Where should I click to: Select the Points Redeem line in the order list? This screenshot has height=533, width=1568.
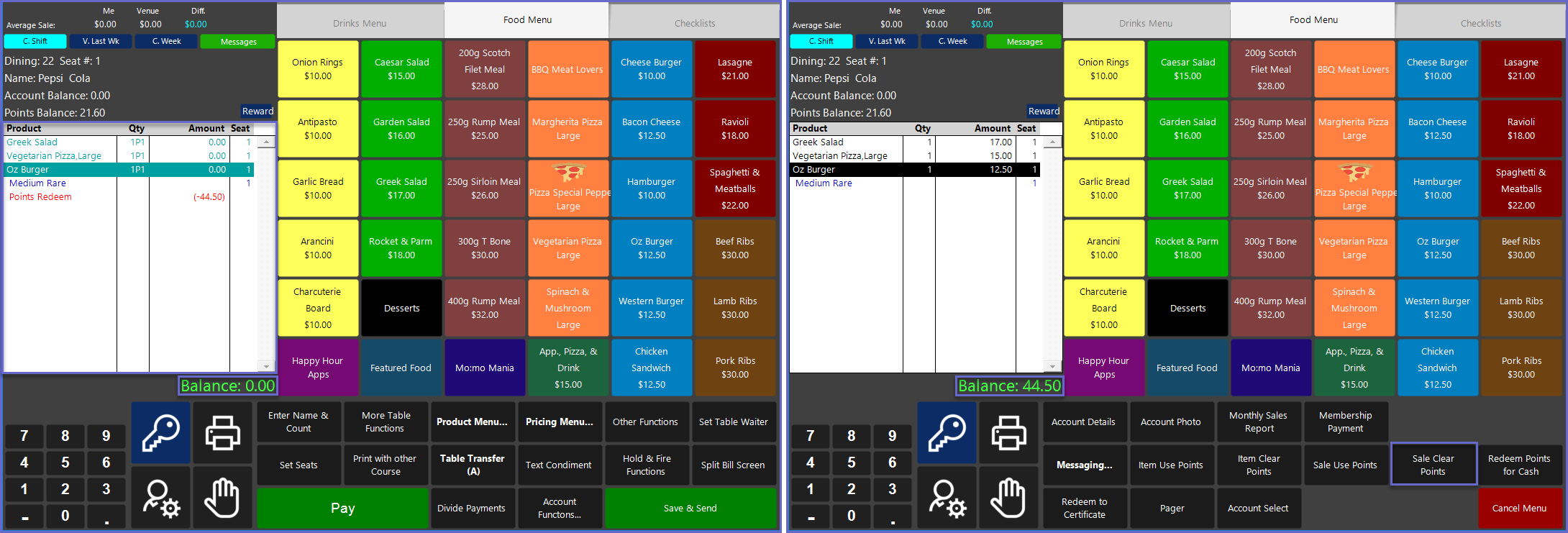[41, 197]
